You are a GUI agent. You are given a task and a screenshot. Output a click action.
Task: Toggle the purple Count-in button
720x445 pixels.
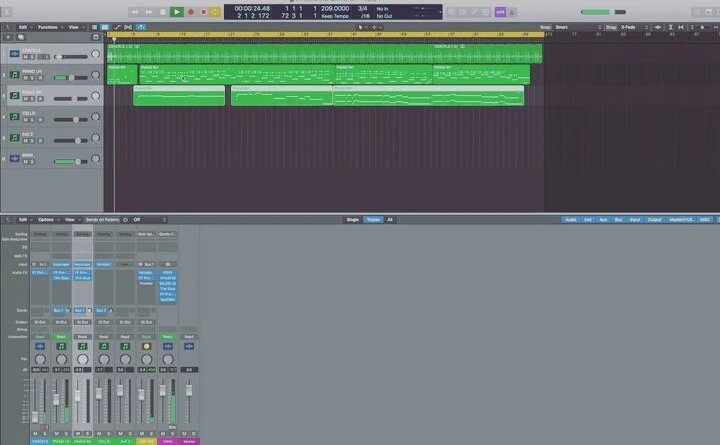tap(500, 12)
